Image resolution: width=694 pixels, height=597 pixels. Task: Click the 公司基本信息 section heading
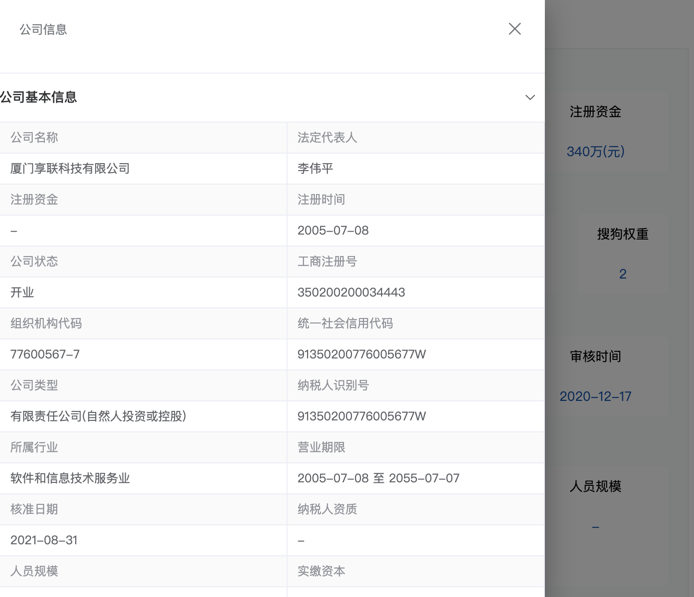[39, 97]
